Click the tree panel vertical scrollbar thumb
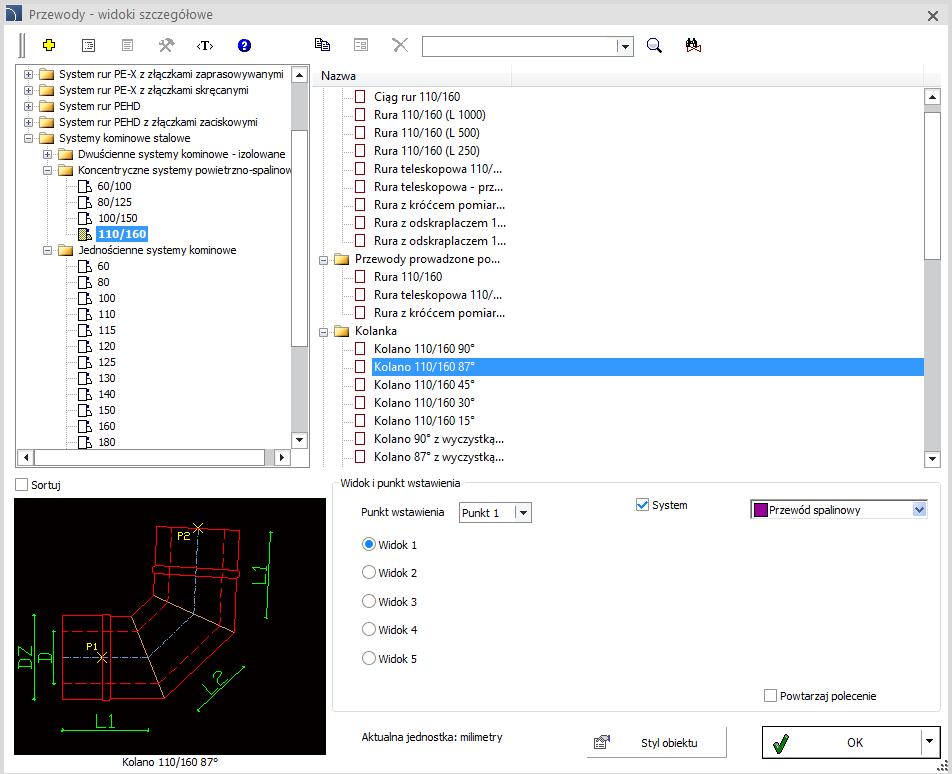This screenshot has height=774, width=952. 299,238
